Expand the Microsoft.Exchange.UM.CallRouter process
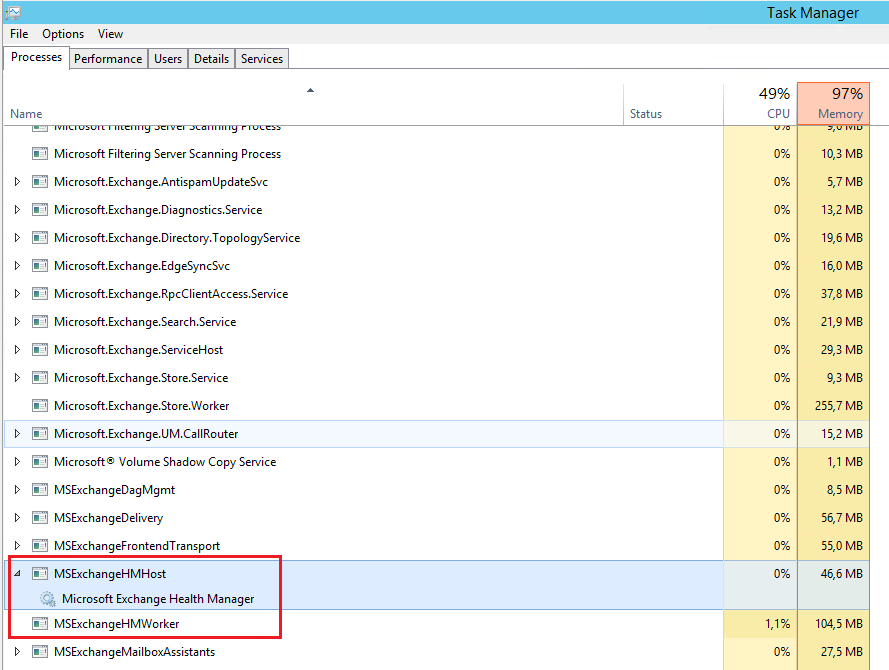 [17, 434]
